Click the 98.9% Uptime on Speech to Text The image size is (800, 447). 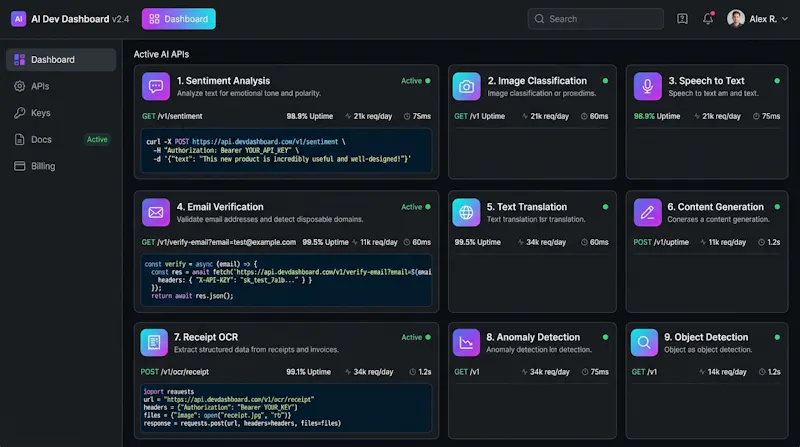[x=657, y=116]
